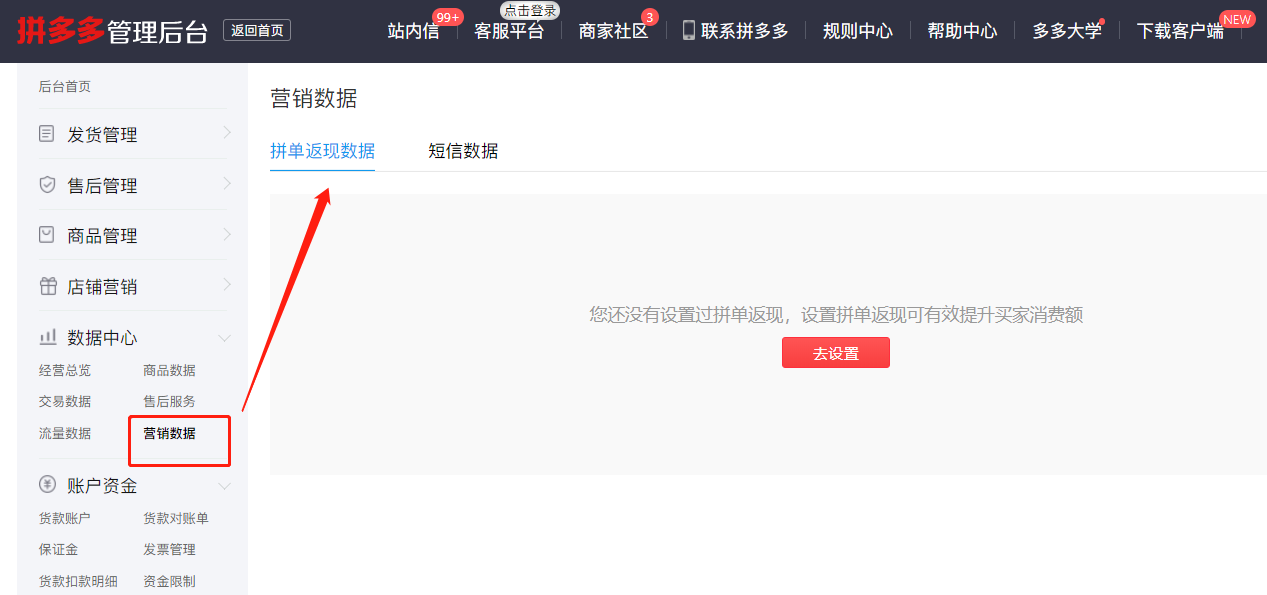This screenshot has width=1267, height=595.
Task: Click the 售后管理 shield icon
Action: point(47,185)
